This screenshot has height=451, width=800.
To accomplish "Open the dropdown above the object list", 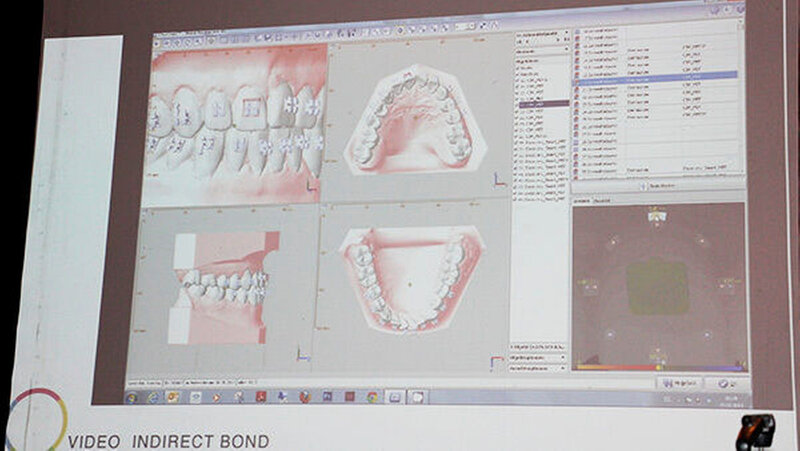I will [541, 48].
